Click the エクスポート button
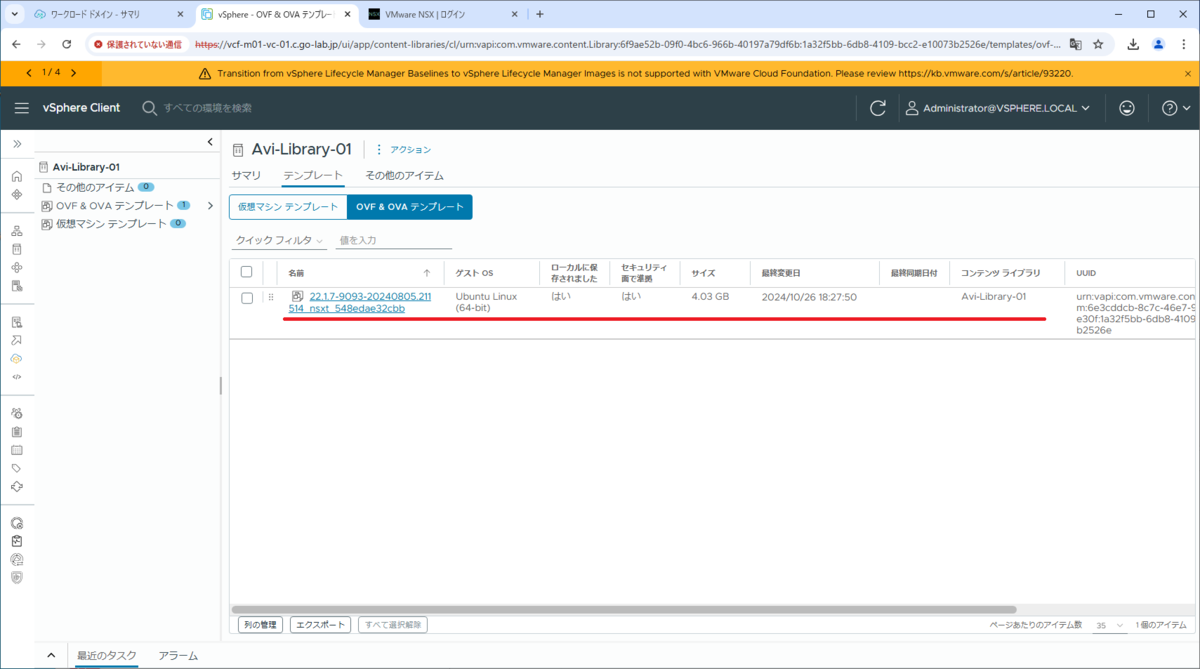The width and height of the screenshot is (1200, 669). (320, 625)
